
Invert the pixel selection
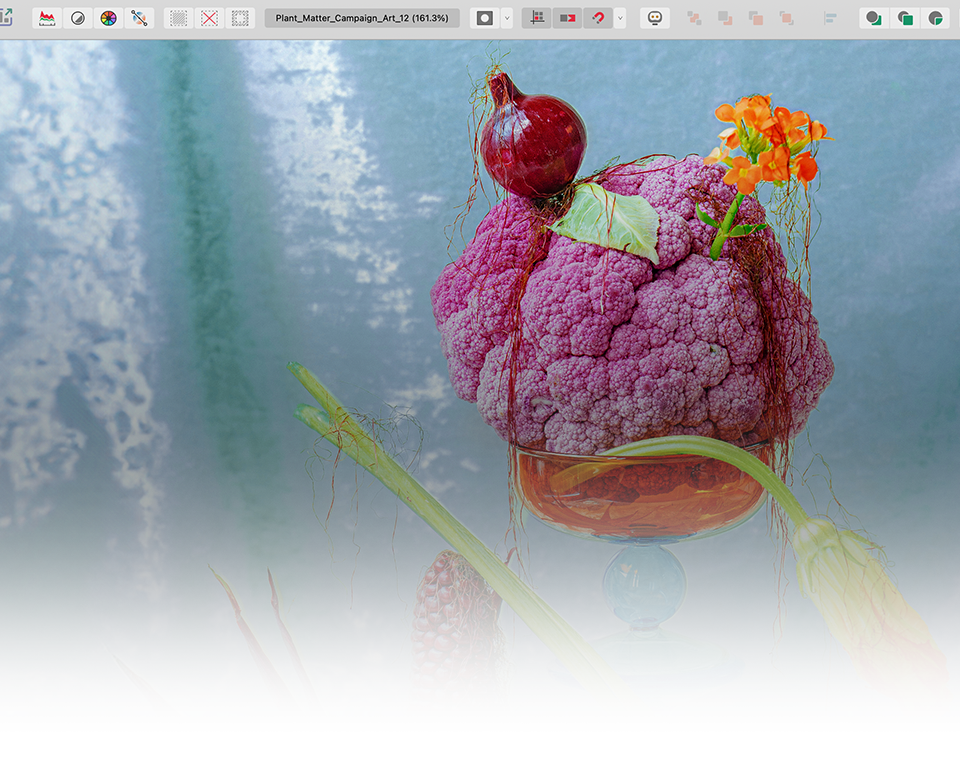click(x=240, y=18)
